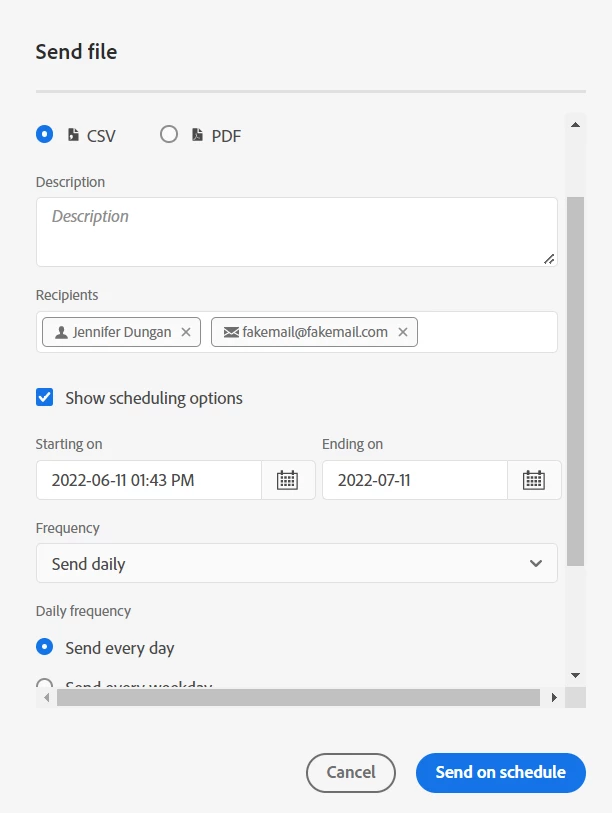The width and height of the screenshot is (612, 813).
Task: Click the vertical scrollbar thumb
Action: 575,381
